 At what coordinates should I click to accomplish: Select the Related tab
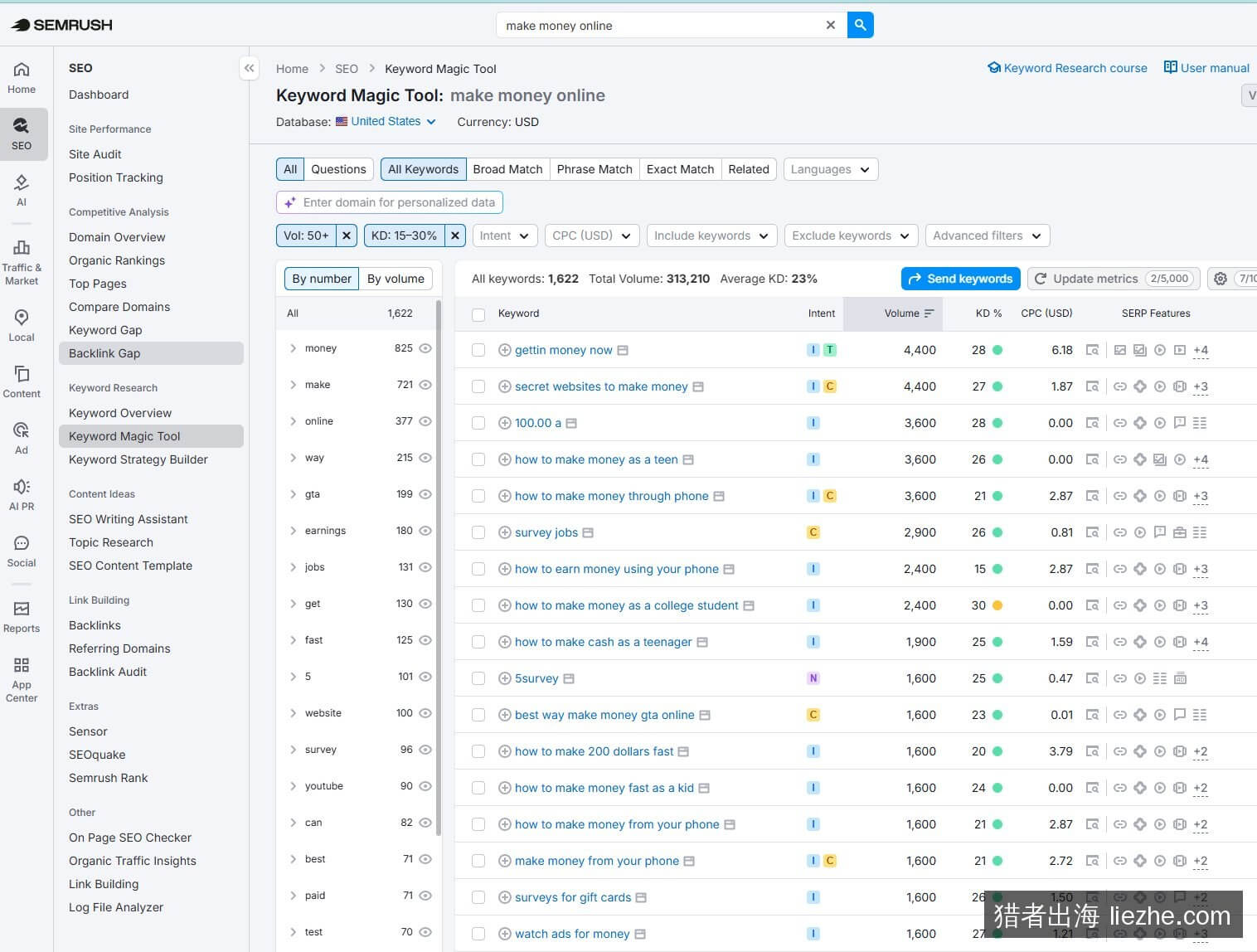click(x=749, y=169)
